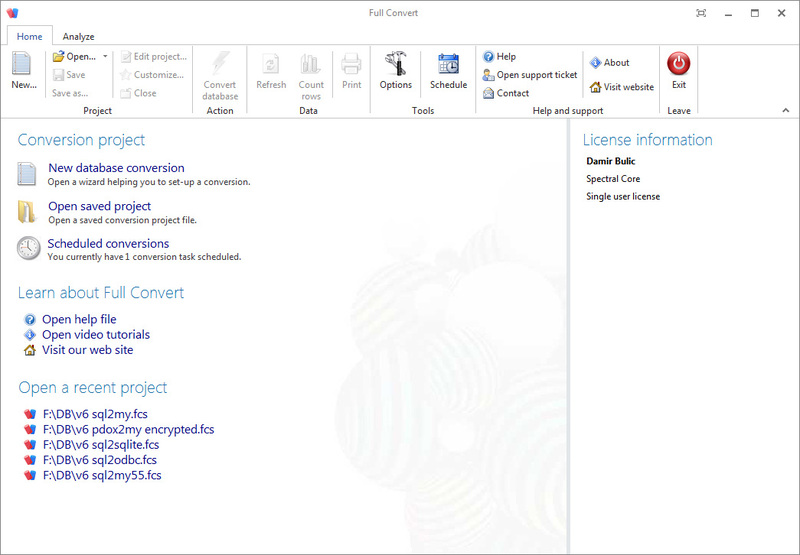Switch to the Home tab
The image size is (800, 555).
(x=30, y=36)
